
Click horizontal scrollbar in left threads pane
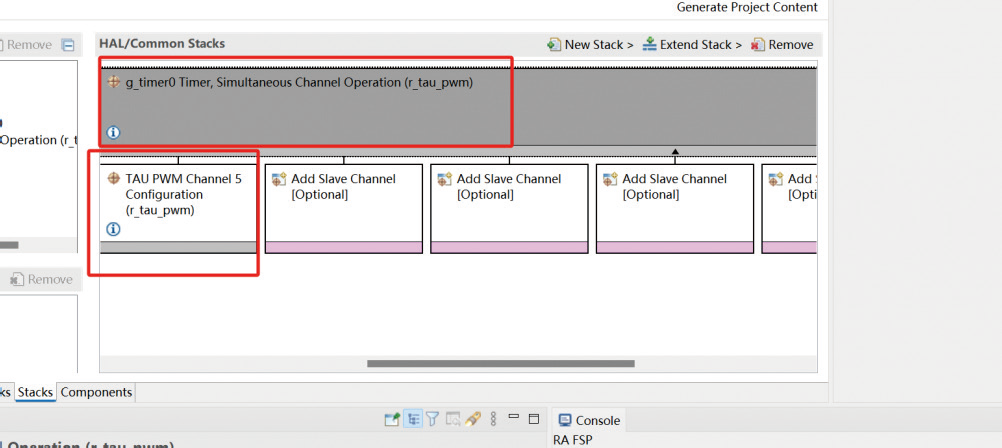coord(9,245)
